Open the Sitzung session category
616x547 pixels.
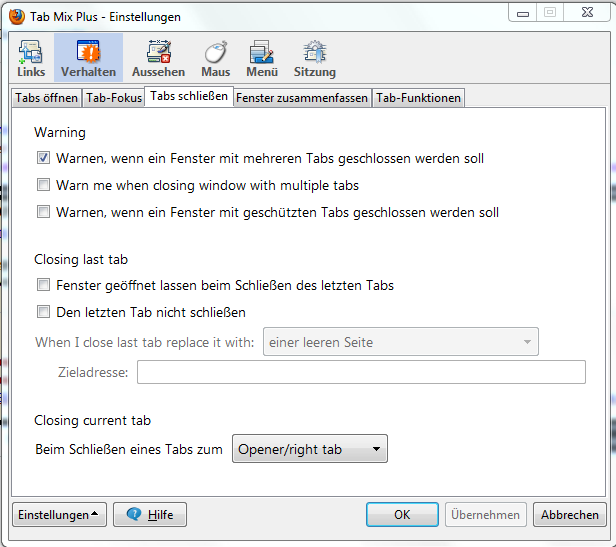(315, 59)
